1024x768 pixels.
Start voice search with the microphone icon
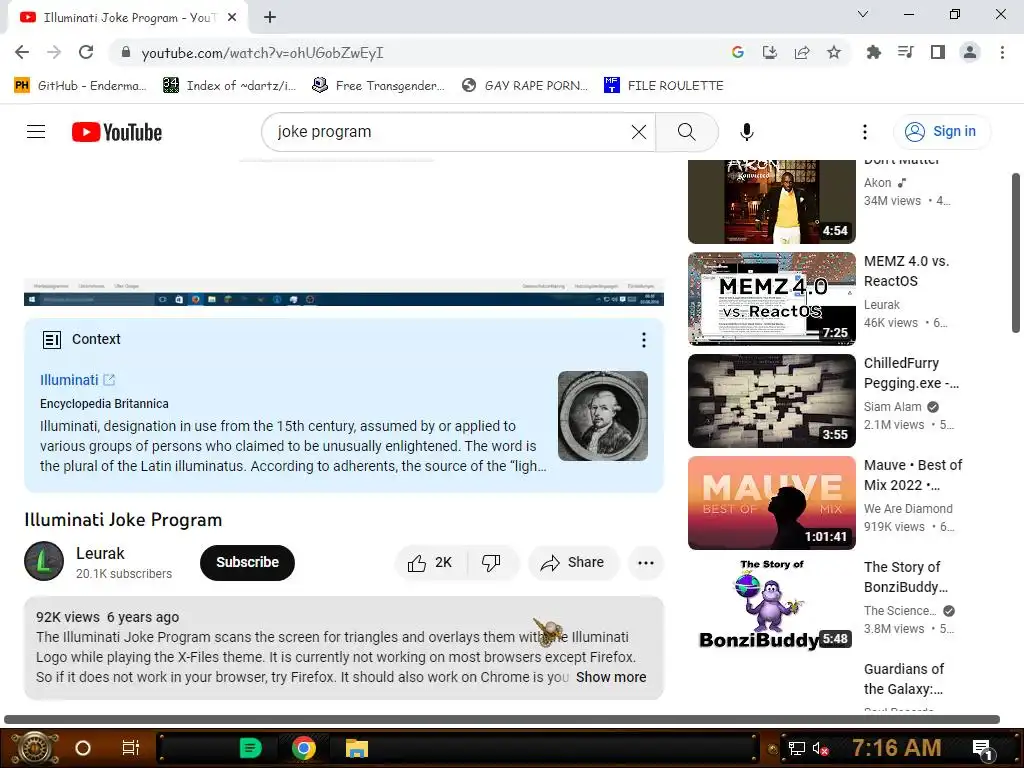[746, 132]
